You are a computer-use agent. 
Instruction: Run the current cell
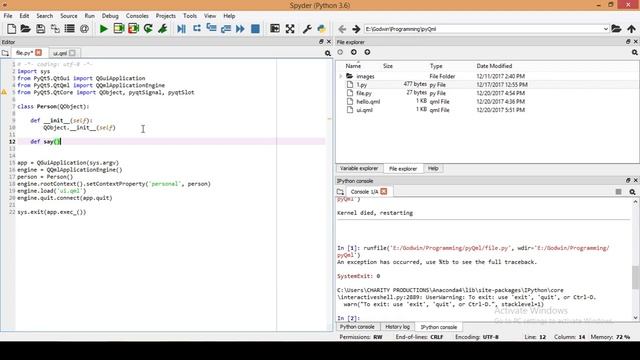(x=119, y=29)
